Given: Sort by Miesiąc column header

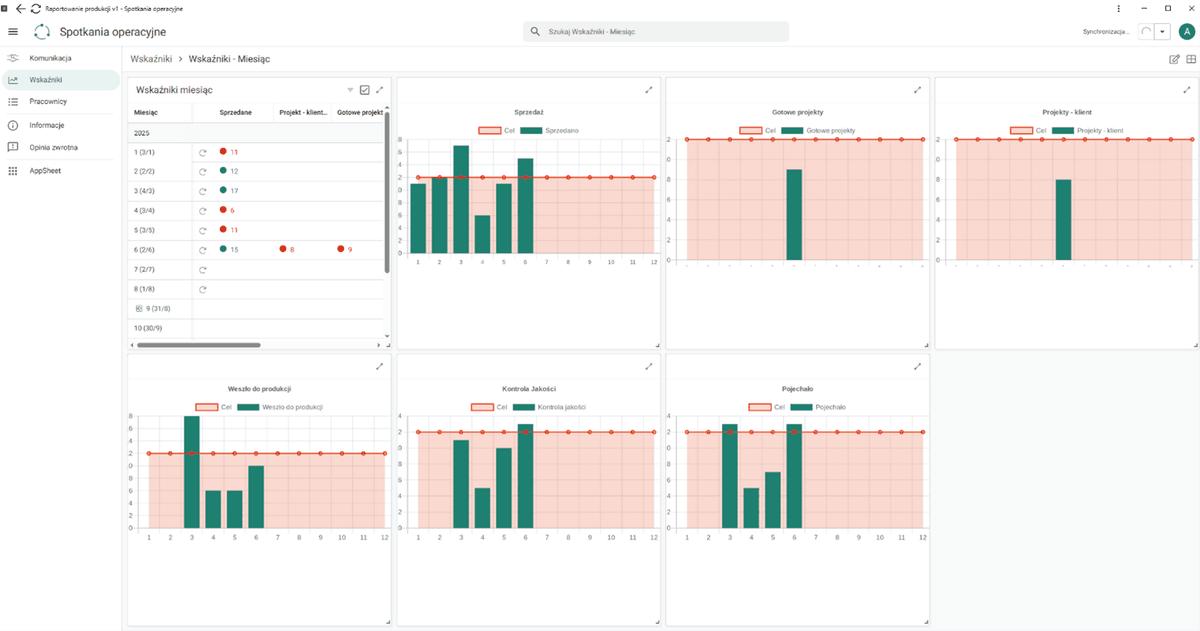Looking at the screenshot, I should [146, 113].
